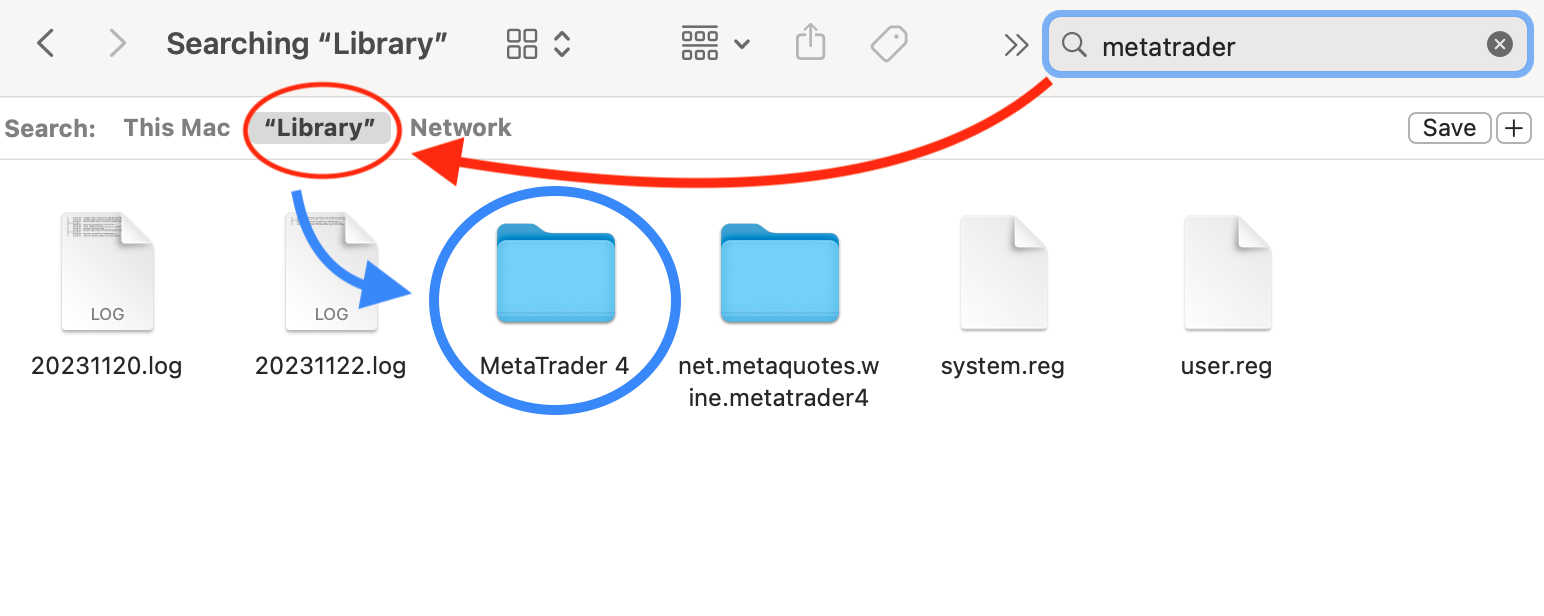The width and height of the screenshot is (1544, 616).
Task: Focus the metatrader search field
Action: pyautogui.click(x=1288, y=44)
